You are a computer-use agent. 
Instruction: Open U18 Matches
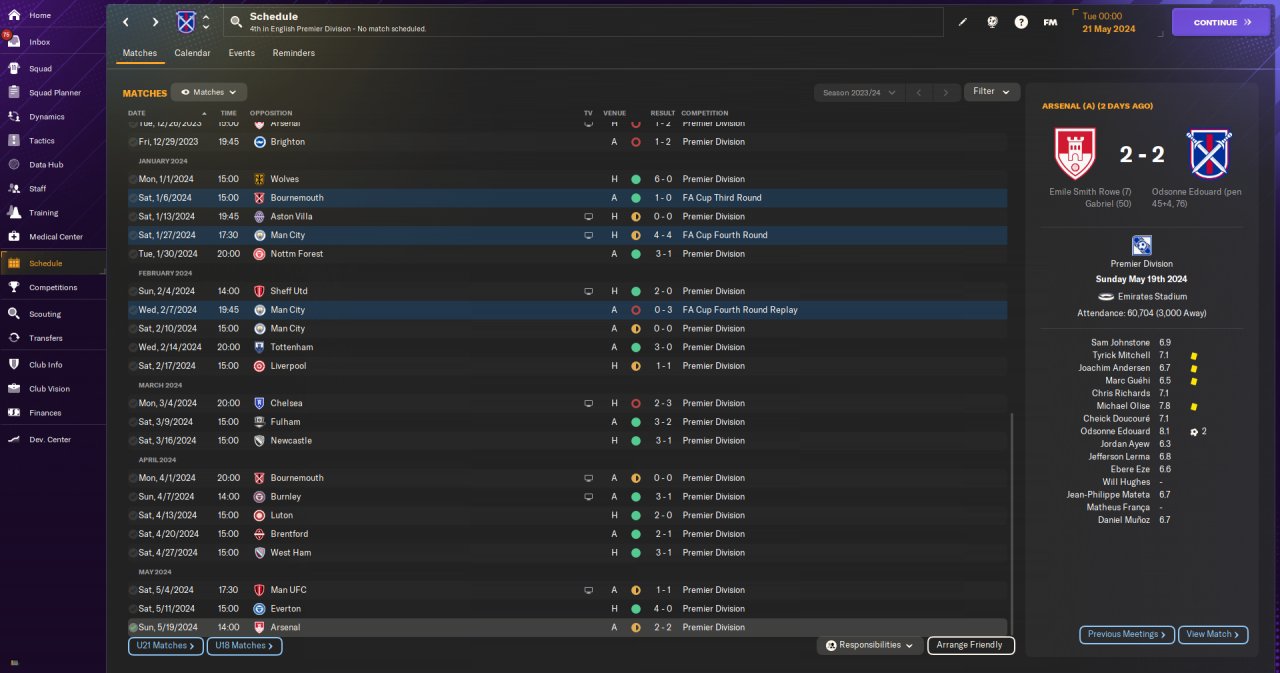click(244, 646)
